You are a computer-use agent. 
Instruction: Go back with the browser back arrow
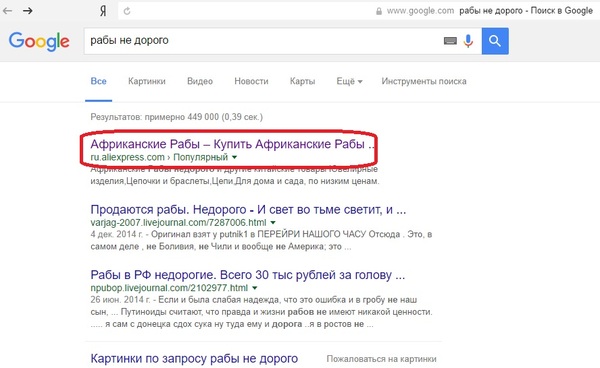(x=7, y=11)
